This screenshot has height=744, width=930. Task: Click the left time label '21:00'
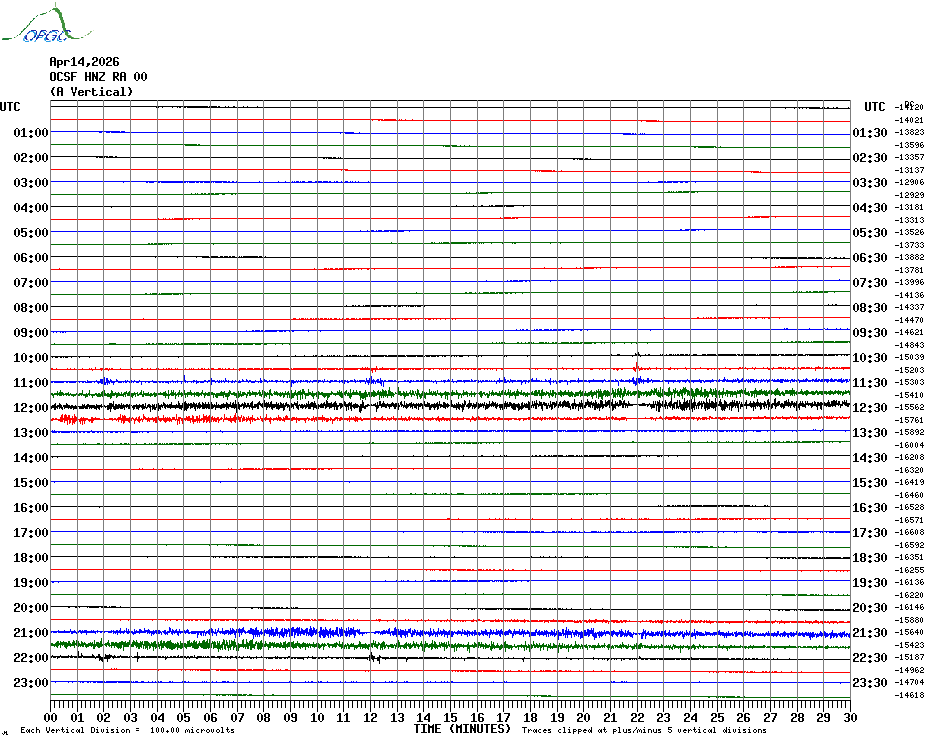click(x=31, y=632)
